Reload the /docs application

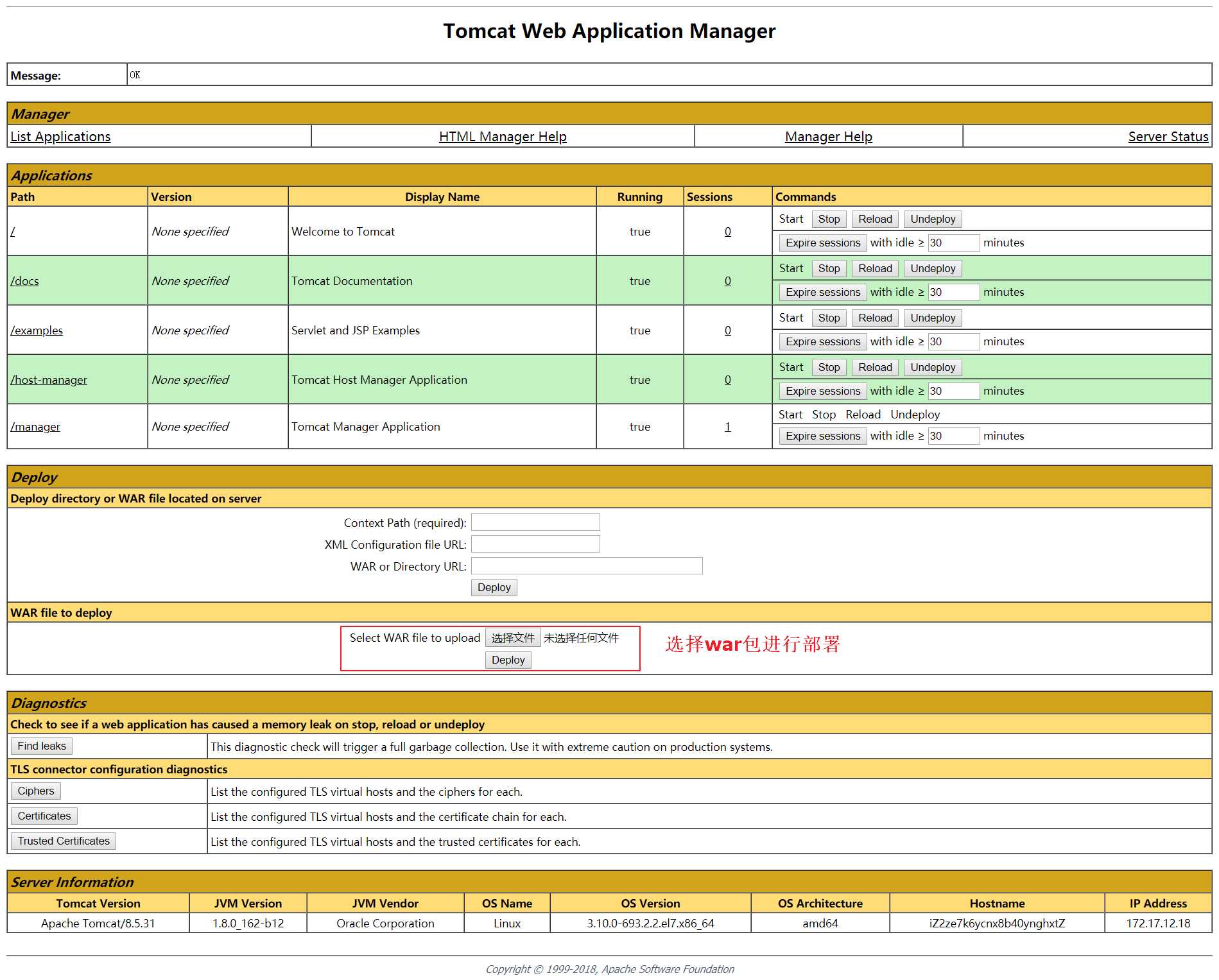pyautogui.click(x=875, y=268)
